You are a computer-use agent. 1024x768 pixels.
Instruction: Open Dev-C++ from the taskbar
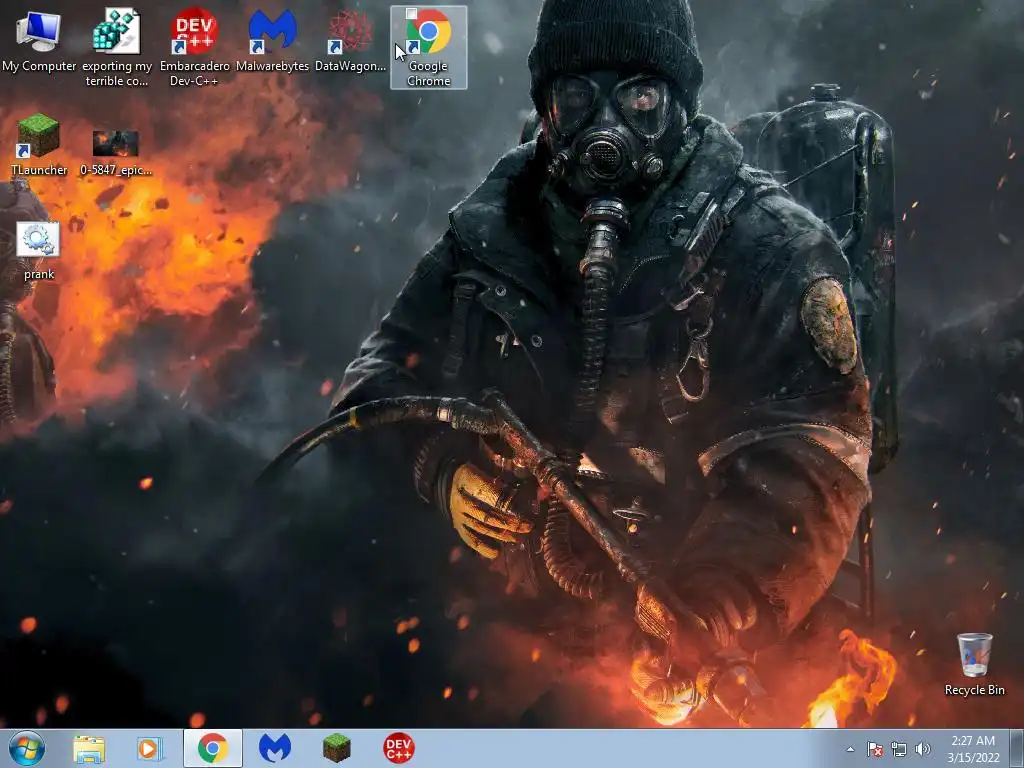coord(398,748)
